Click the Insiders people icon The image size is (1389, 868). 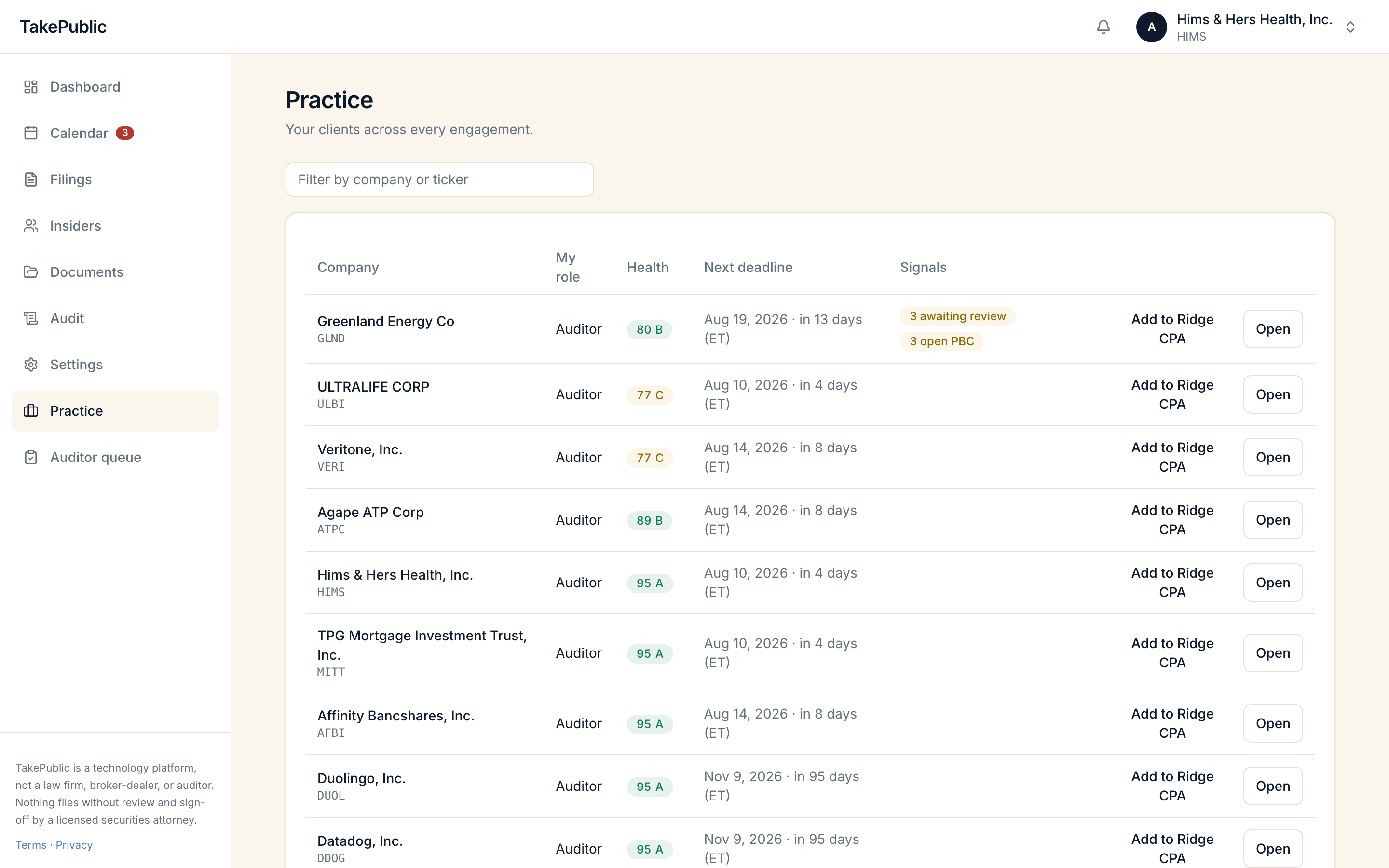pyautogui.click(x=31, y=226)
